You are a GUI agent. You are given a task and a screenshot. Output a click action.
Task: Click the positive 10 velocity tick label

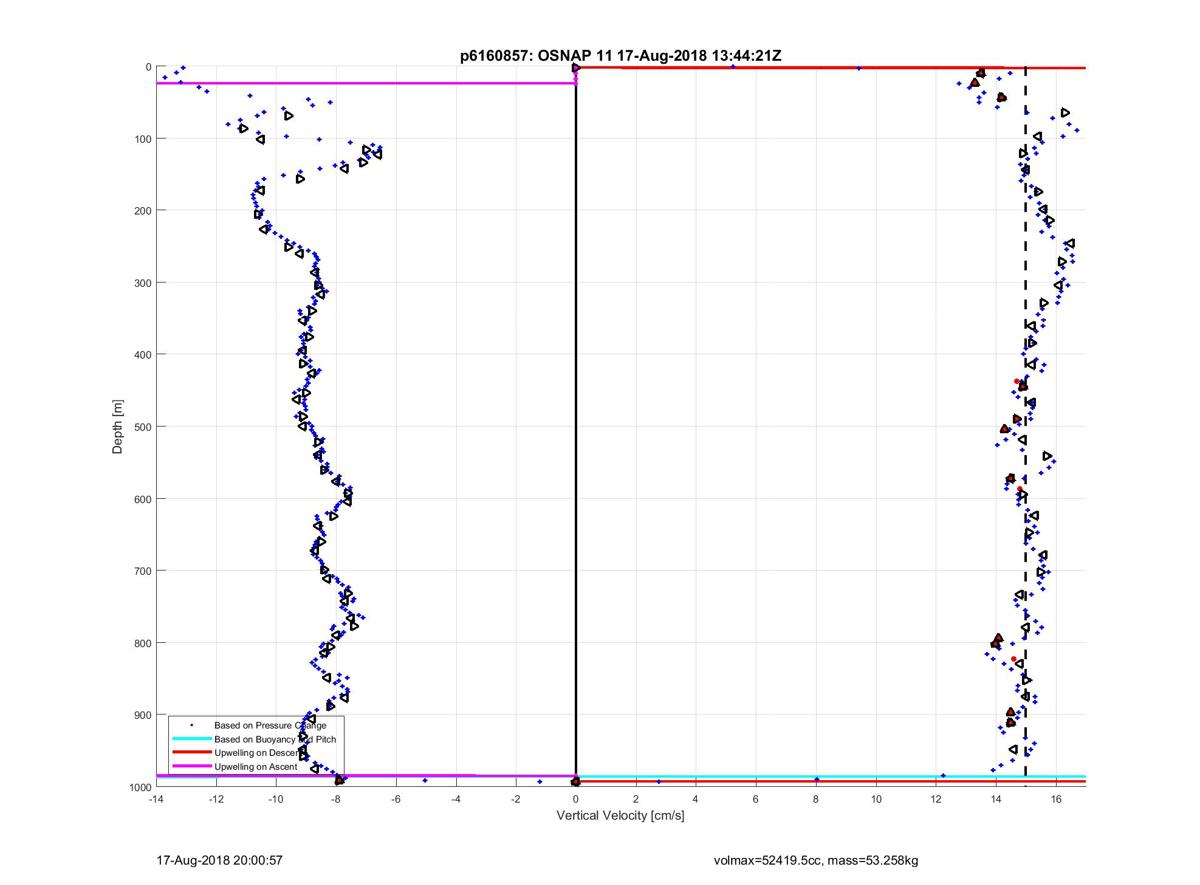click(x=876, y=799)
